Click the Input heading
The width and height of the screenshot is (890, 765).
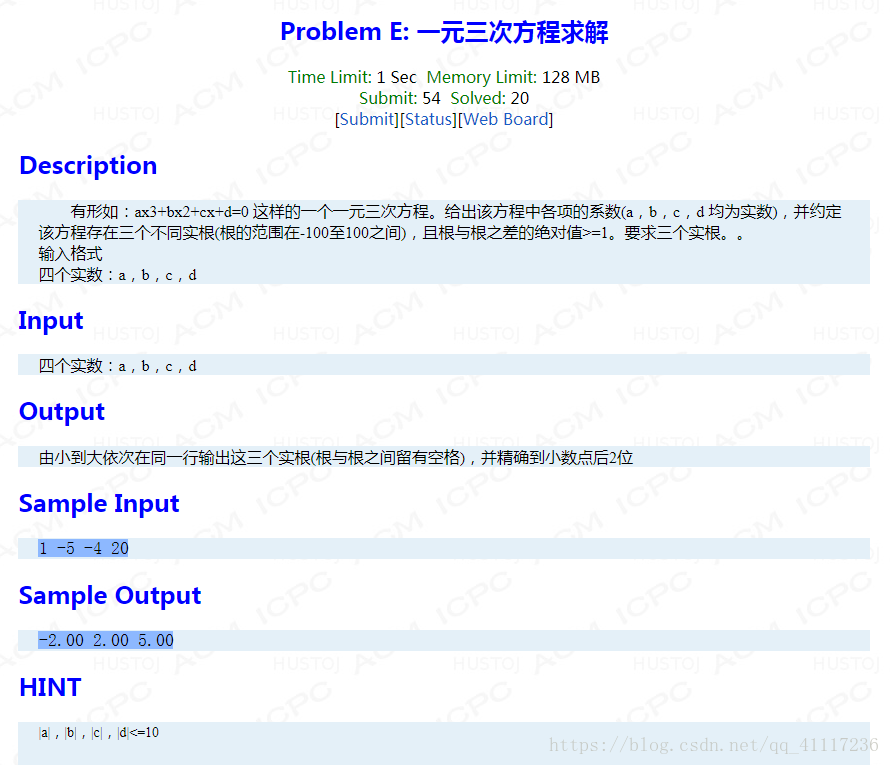[51, 321]
